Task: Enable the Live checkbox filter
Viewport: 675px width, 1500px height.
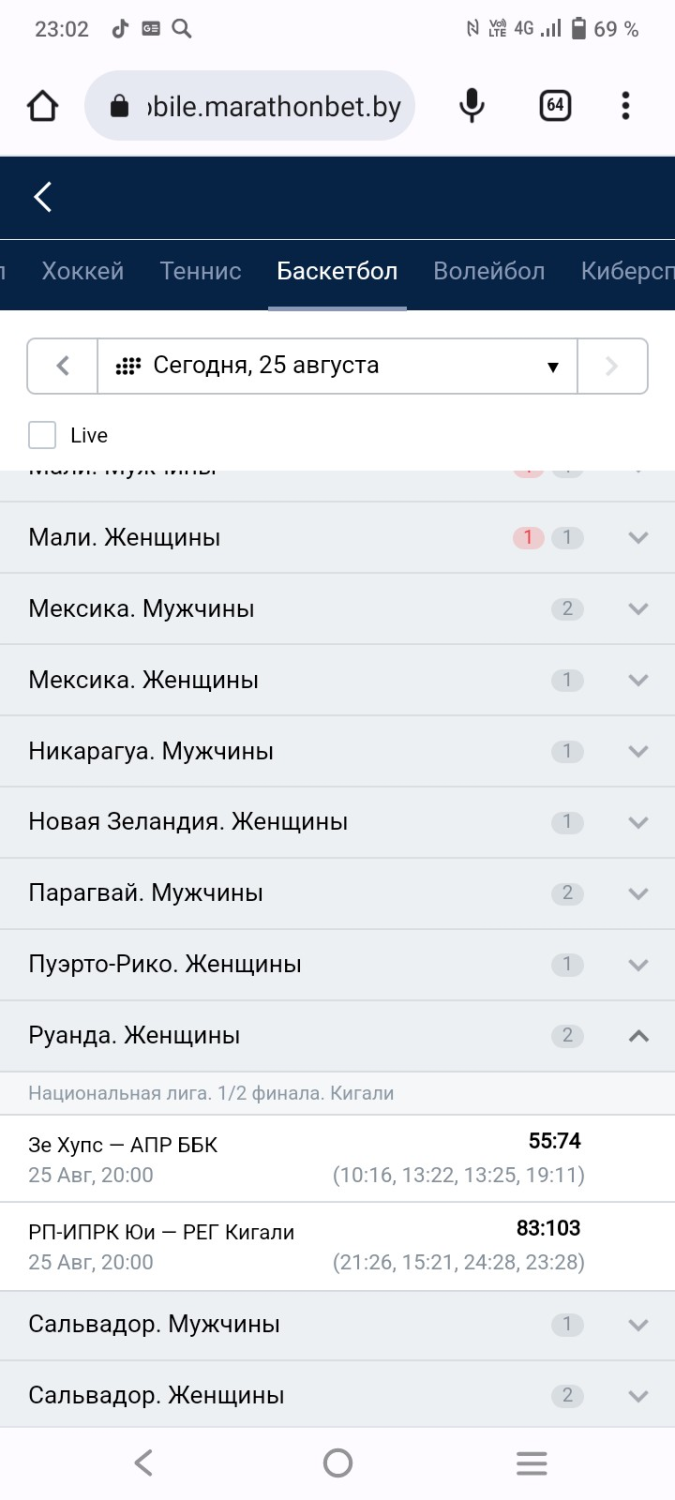Action: pos(42,435)
